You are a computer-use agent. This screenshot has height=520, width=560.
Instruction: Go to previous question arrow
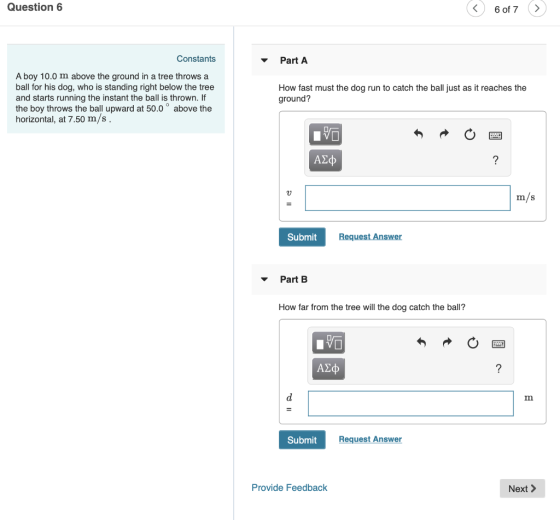coord(475,9)
